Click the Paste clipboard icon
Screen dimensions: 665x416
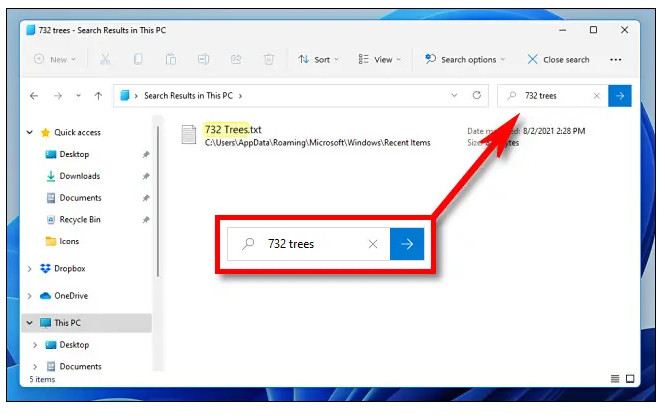tap(170, 60)
